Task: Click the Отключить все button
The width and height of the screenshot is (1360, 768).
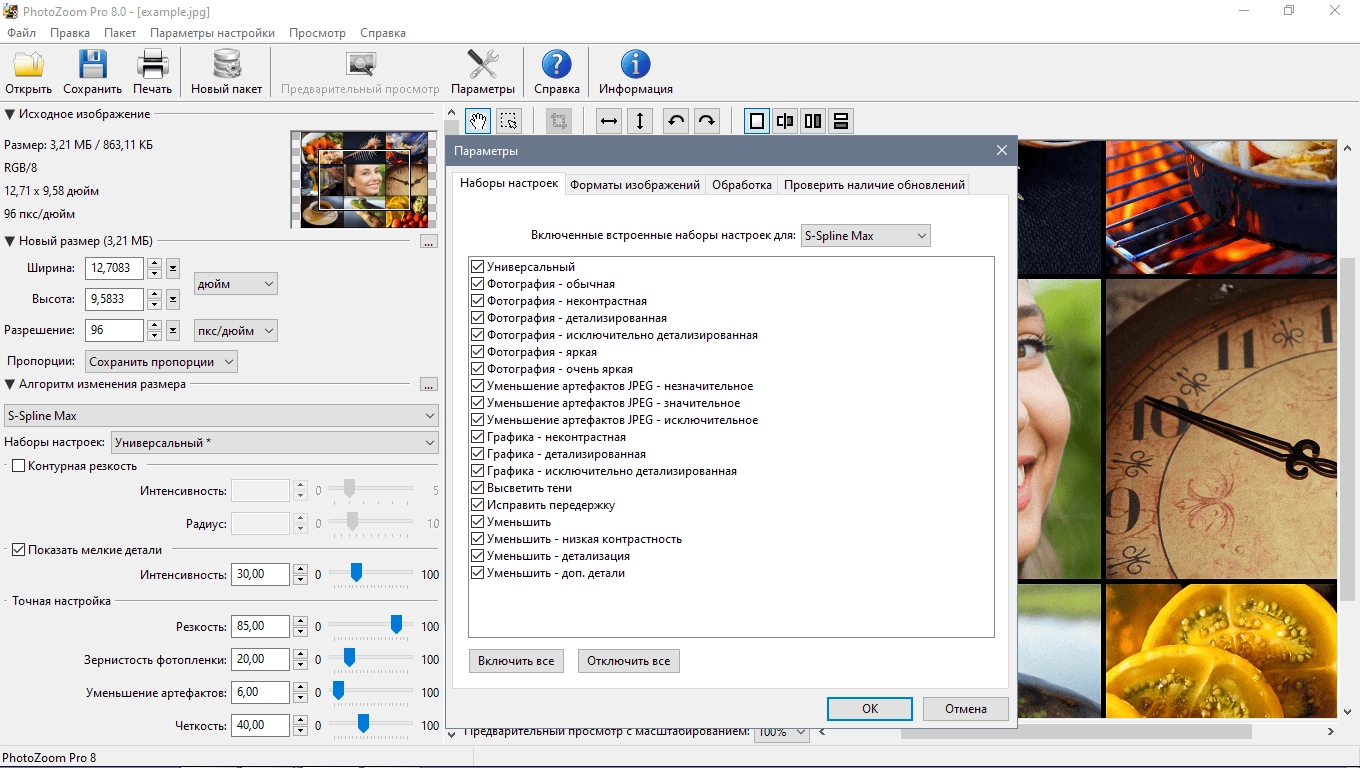Action: 629,661
